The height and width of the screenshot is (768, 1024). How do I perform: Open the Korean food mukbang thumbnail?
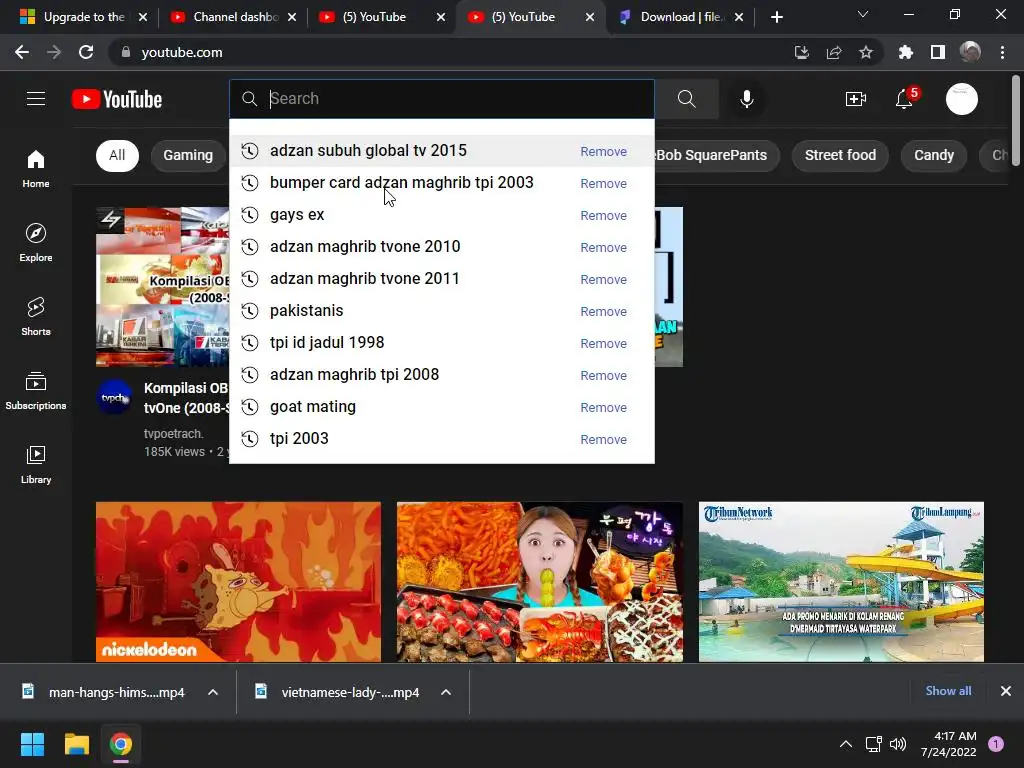540,581
